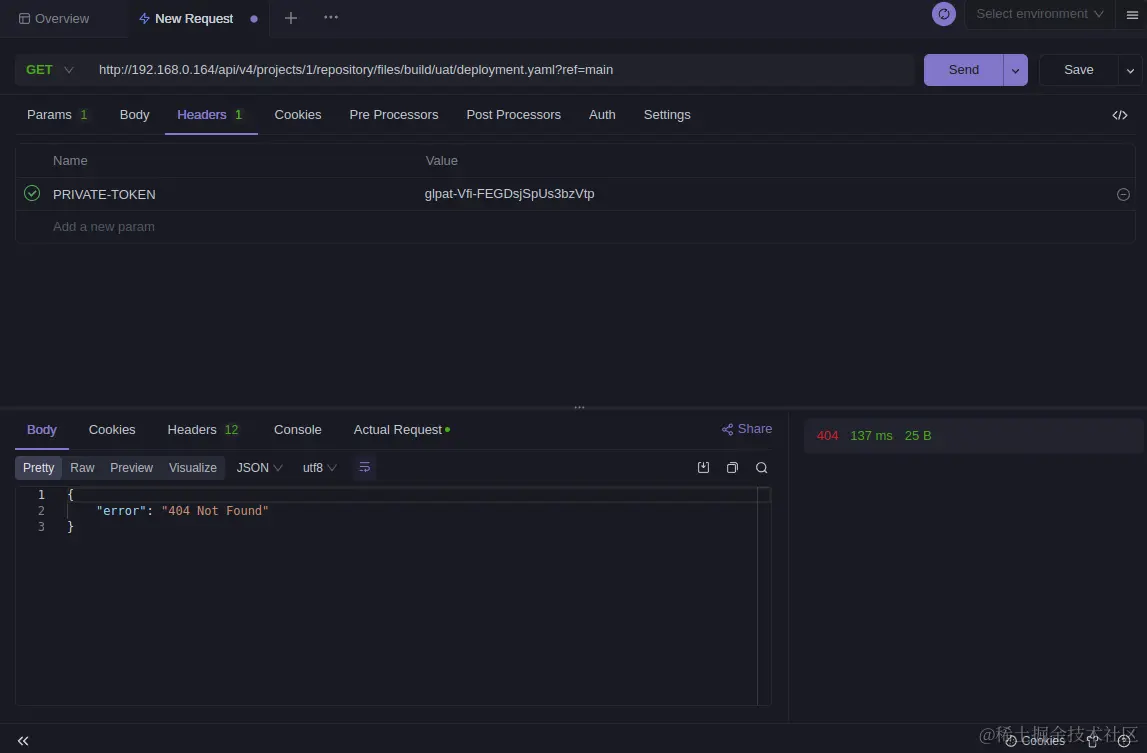Expand the Save options arrow
The image size is (1147, 753).
1130,70
